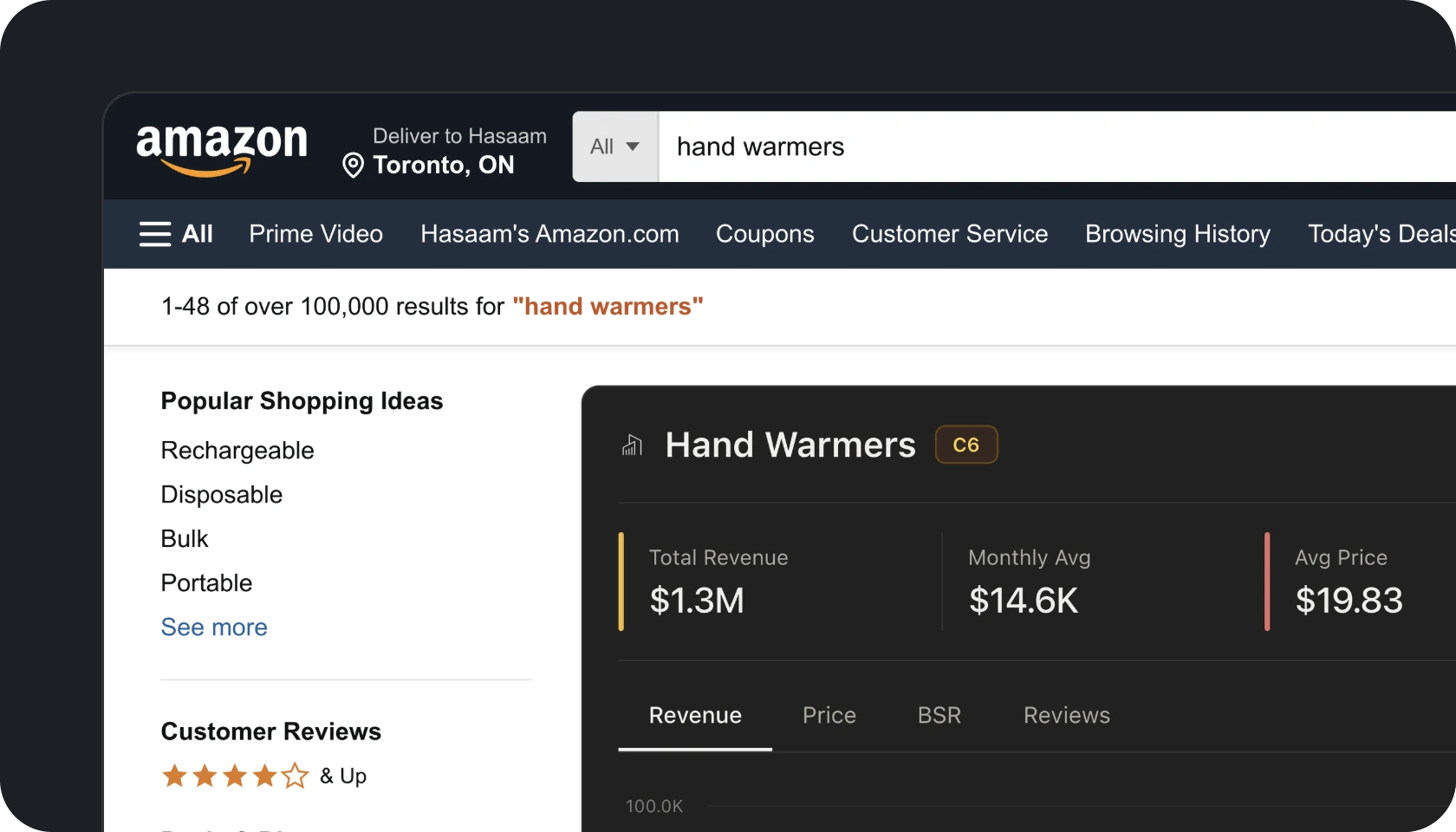The image size is (1456, 832).
Task: Open Prime Video in navigation bar
Action: pyautogui.click(x=316, y=234)
